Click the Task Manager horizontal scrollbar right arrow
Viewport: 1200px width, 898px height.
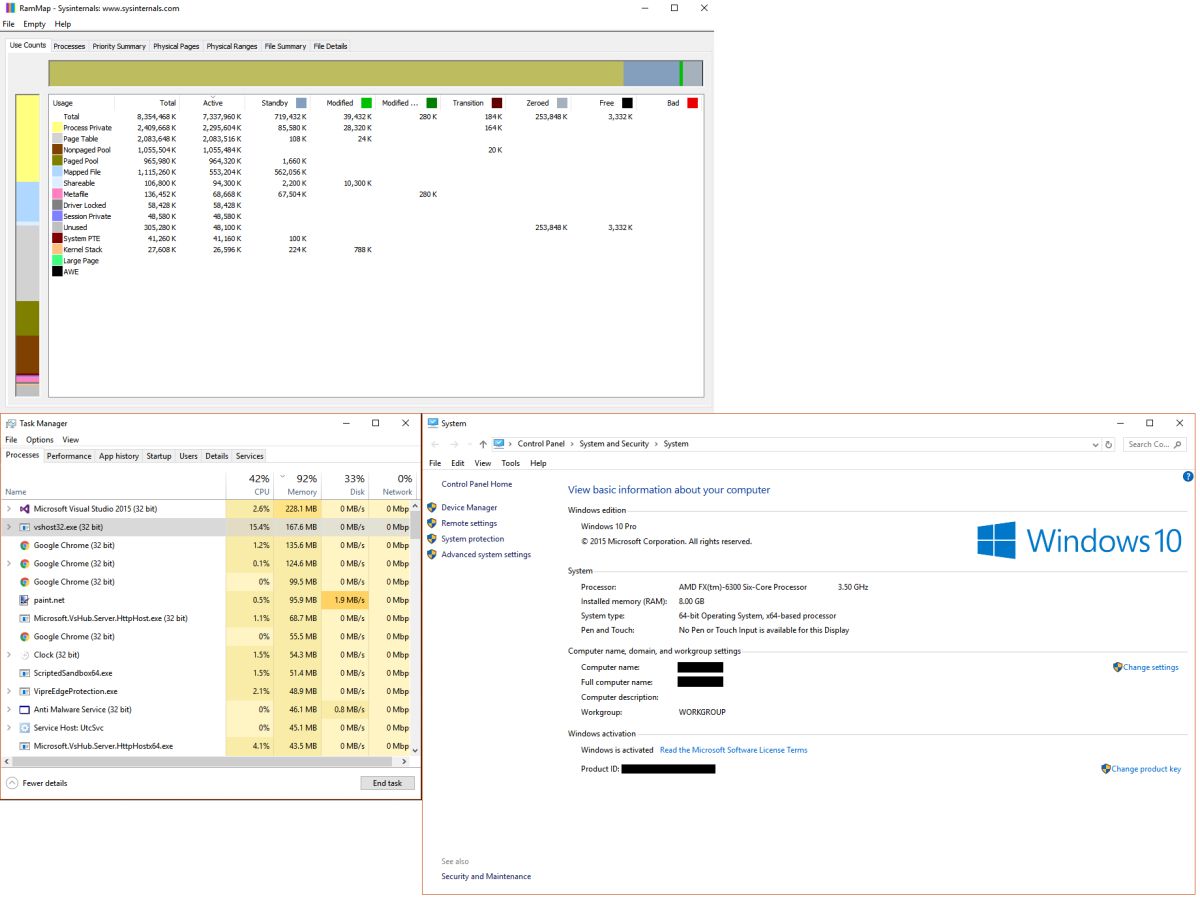406,761
